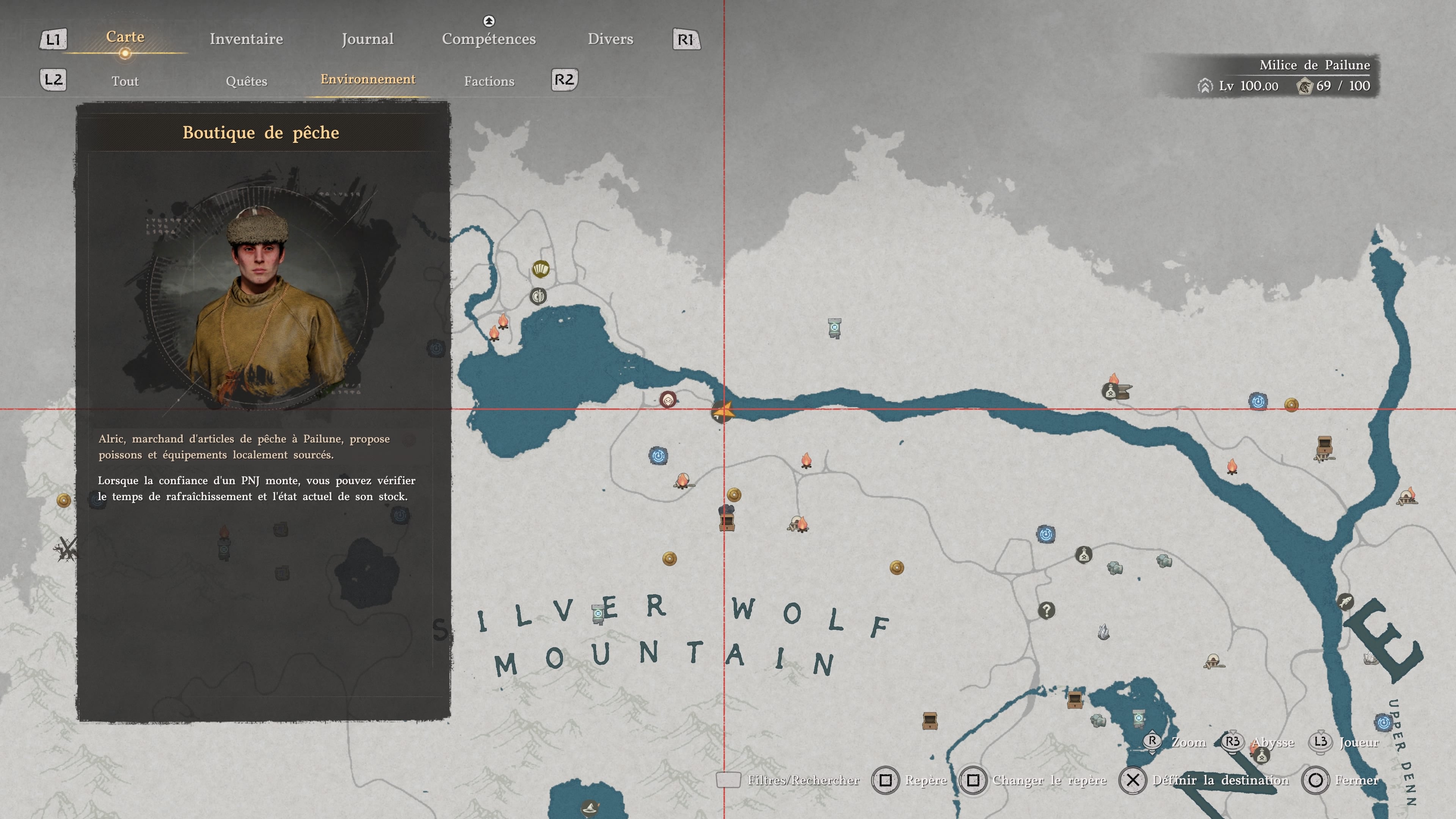The image size is (1456, 819).
Task: Select chest marker beside the southern pond
Action: [1075, 700]
